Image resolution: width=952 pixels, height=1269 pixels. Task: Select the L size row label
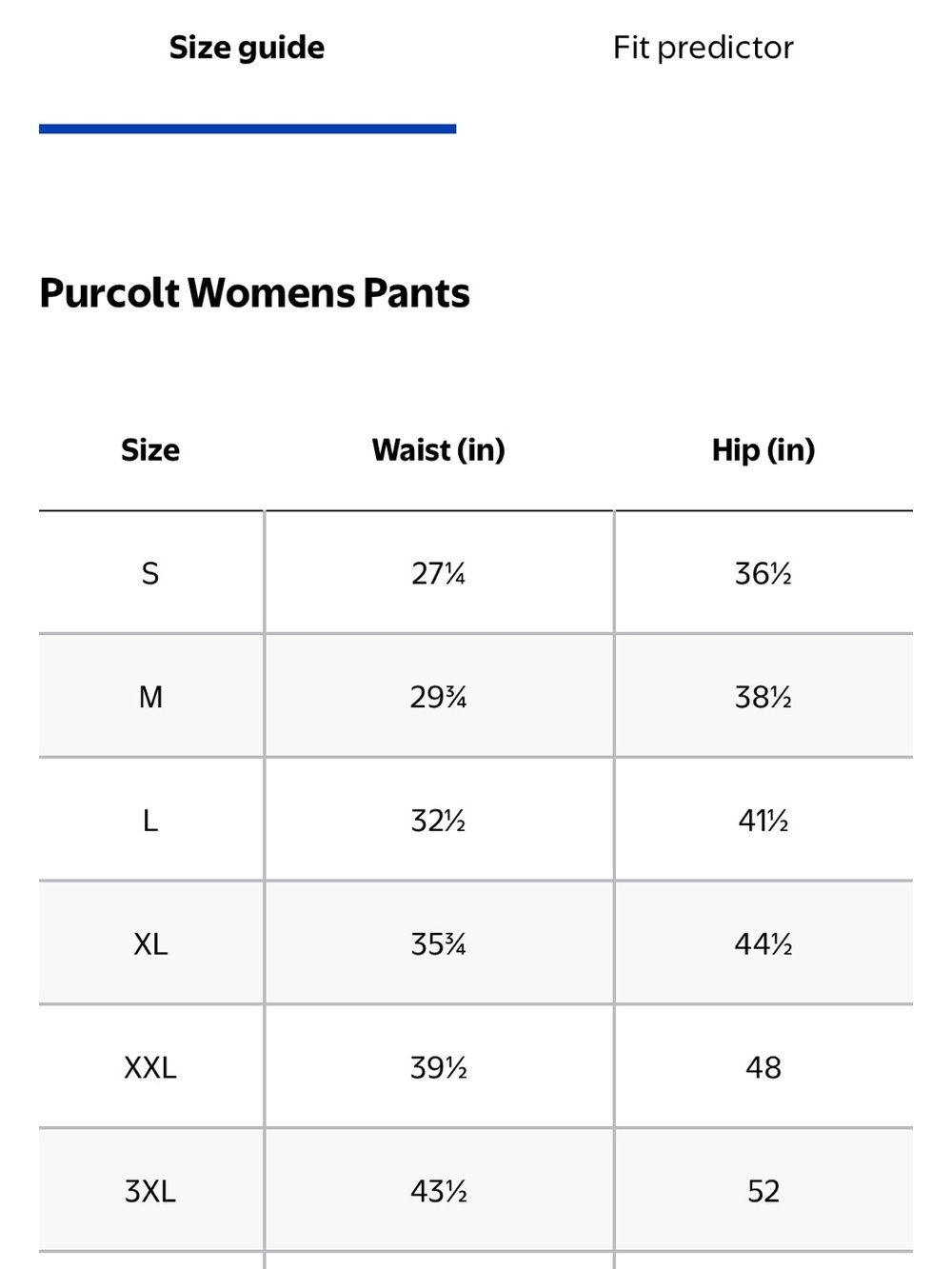pyautogui.click(x=150, y=821)
